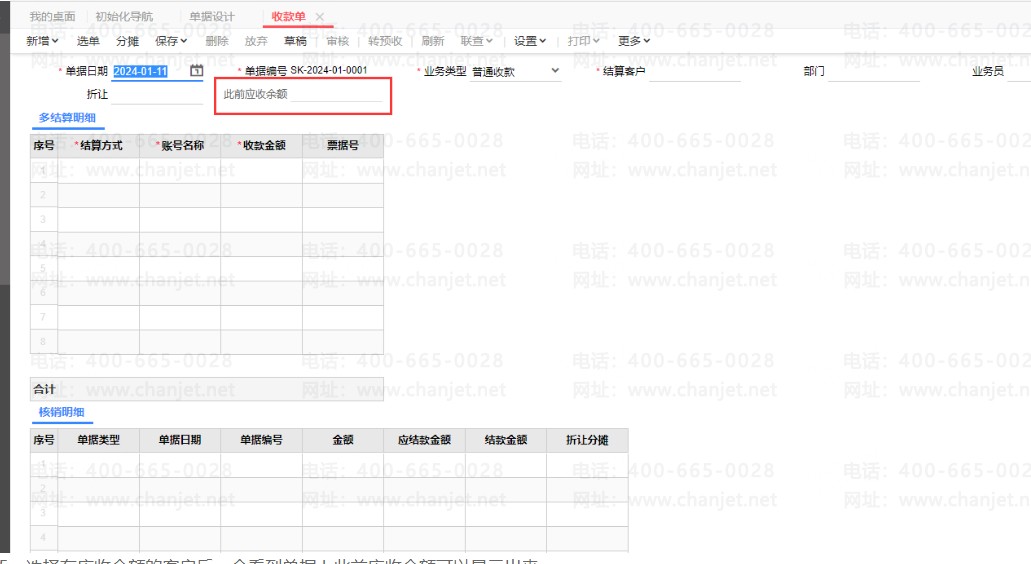Click the 放弃 toolbar button
This screenshot has width=1031, height=564.
(256, 41)
